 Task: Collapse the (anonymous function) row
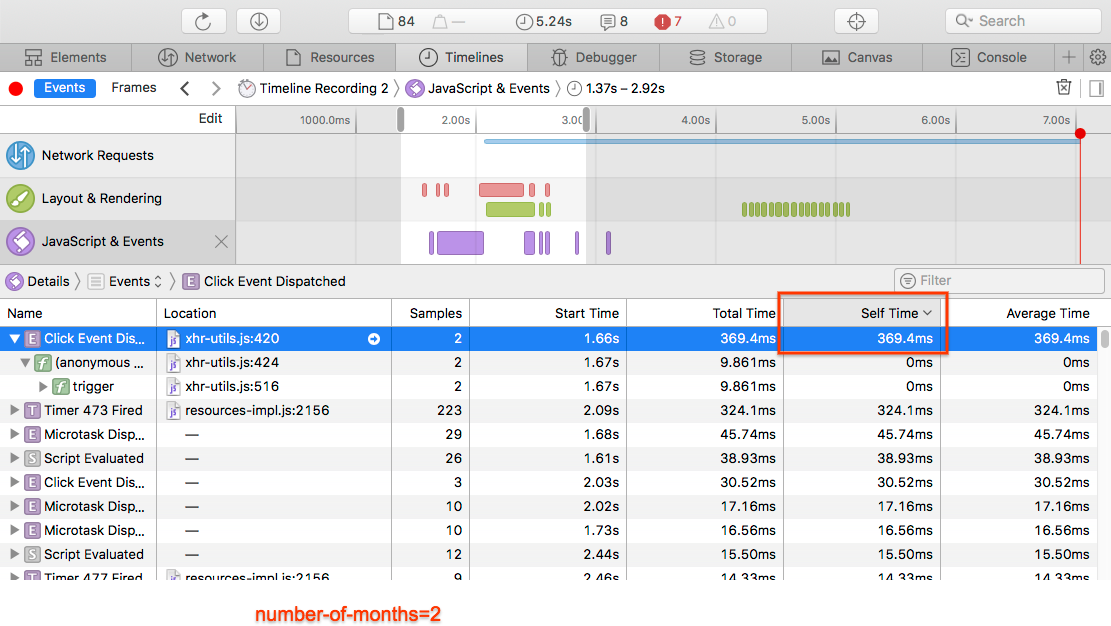click(x=26, y=363)
